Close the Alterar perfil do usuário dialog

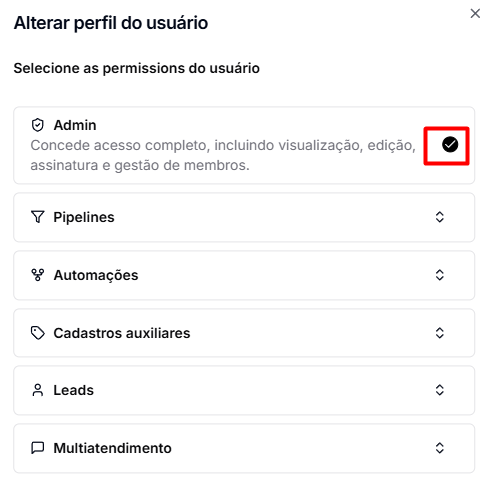click(x=475, y=14)
